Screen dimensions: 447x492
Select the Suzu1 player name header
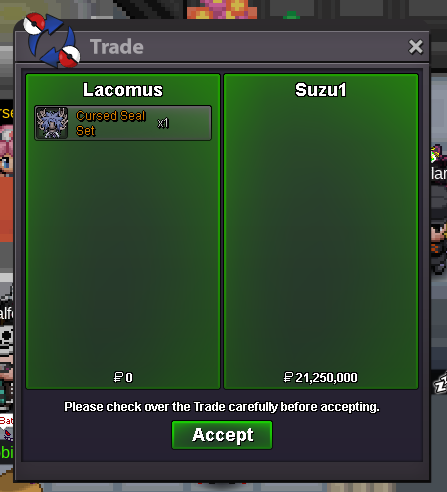point(321,90)
